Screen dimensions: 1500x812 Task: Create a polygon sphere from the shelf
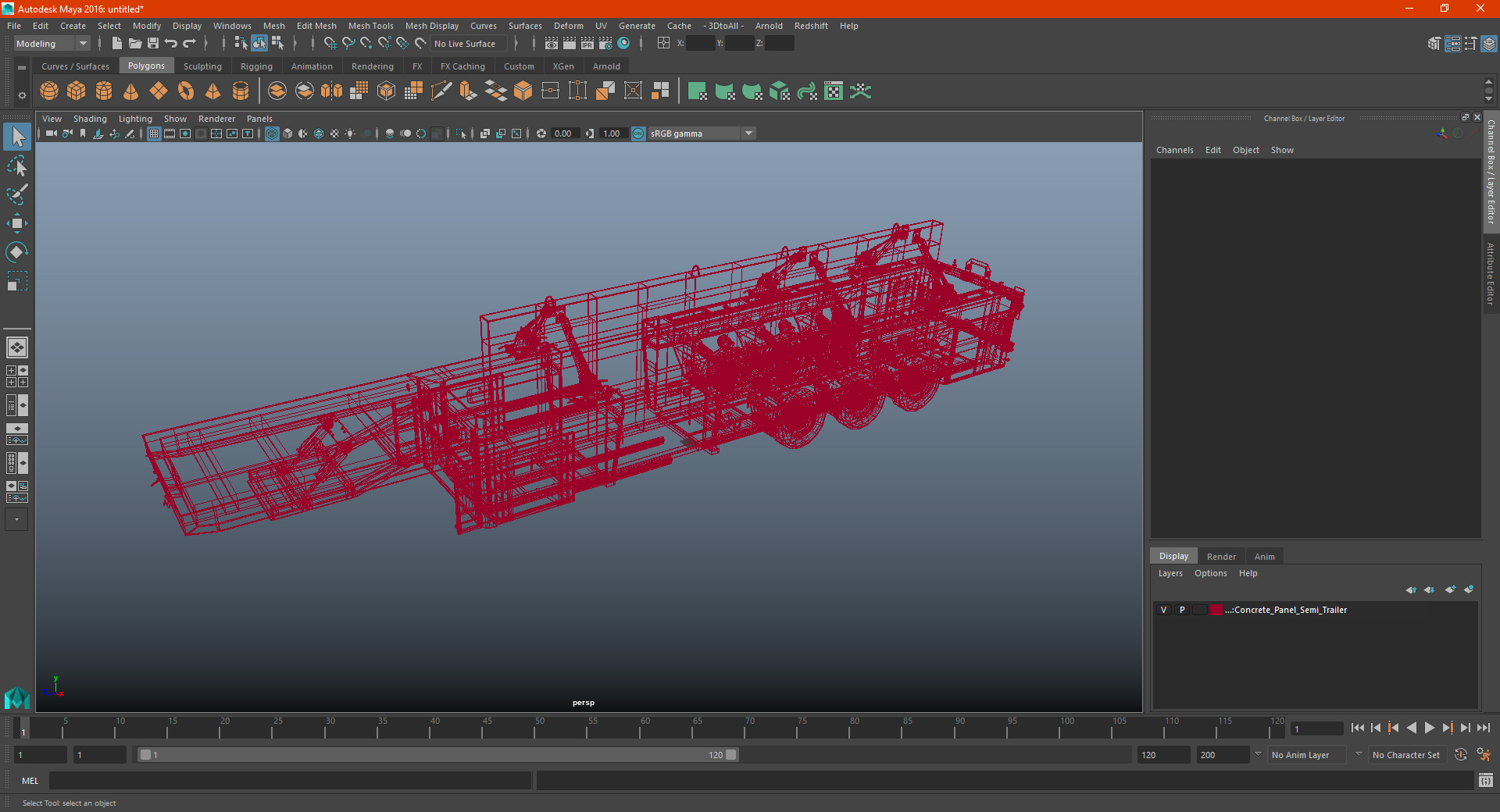(x=49, y=91)
